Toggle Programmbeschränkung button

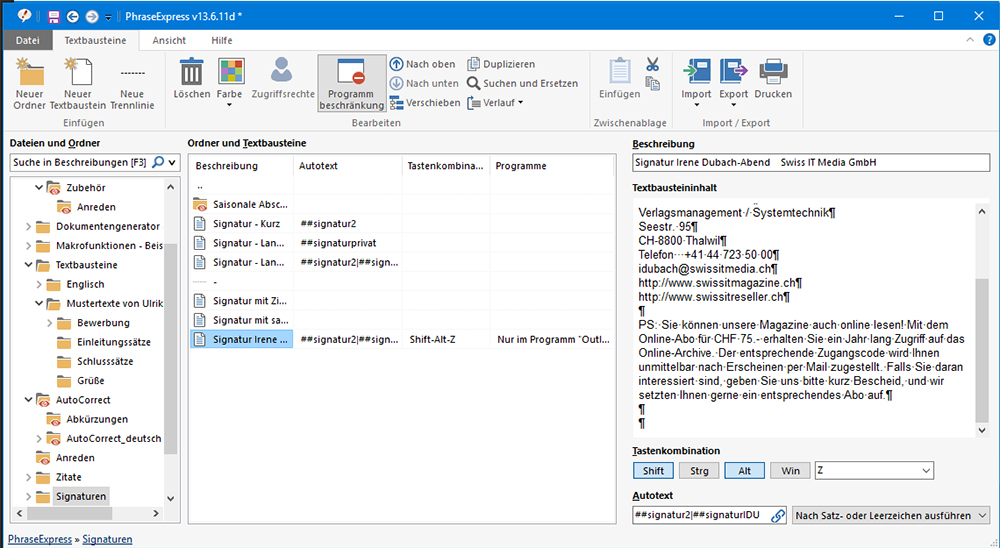point(351,83)
